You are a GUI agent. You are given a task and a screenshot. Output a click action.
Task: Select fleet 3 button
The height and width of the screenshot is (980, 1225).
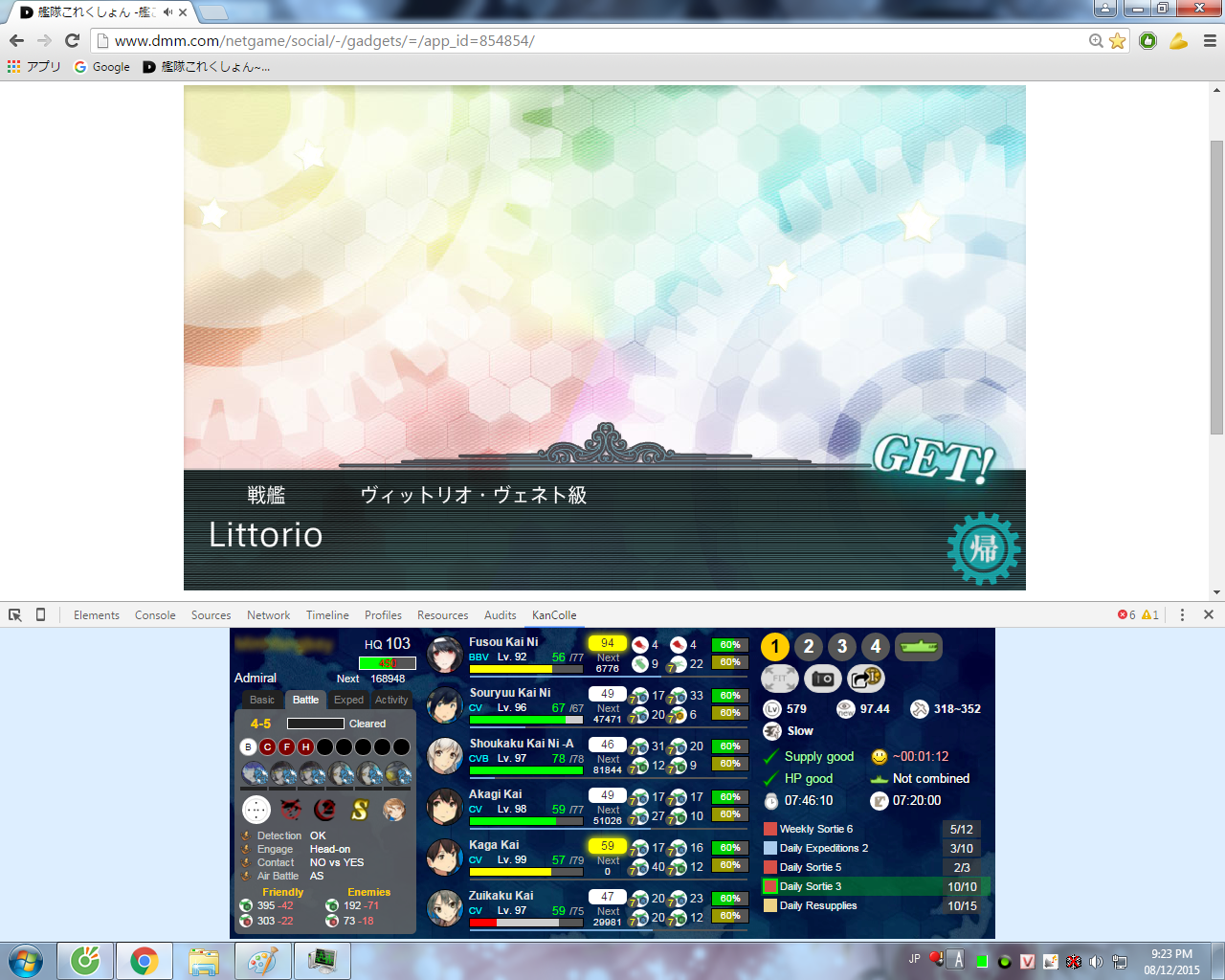[842, 647]
